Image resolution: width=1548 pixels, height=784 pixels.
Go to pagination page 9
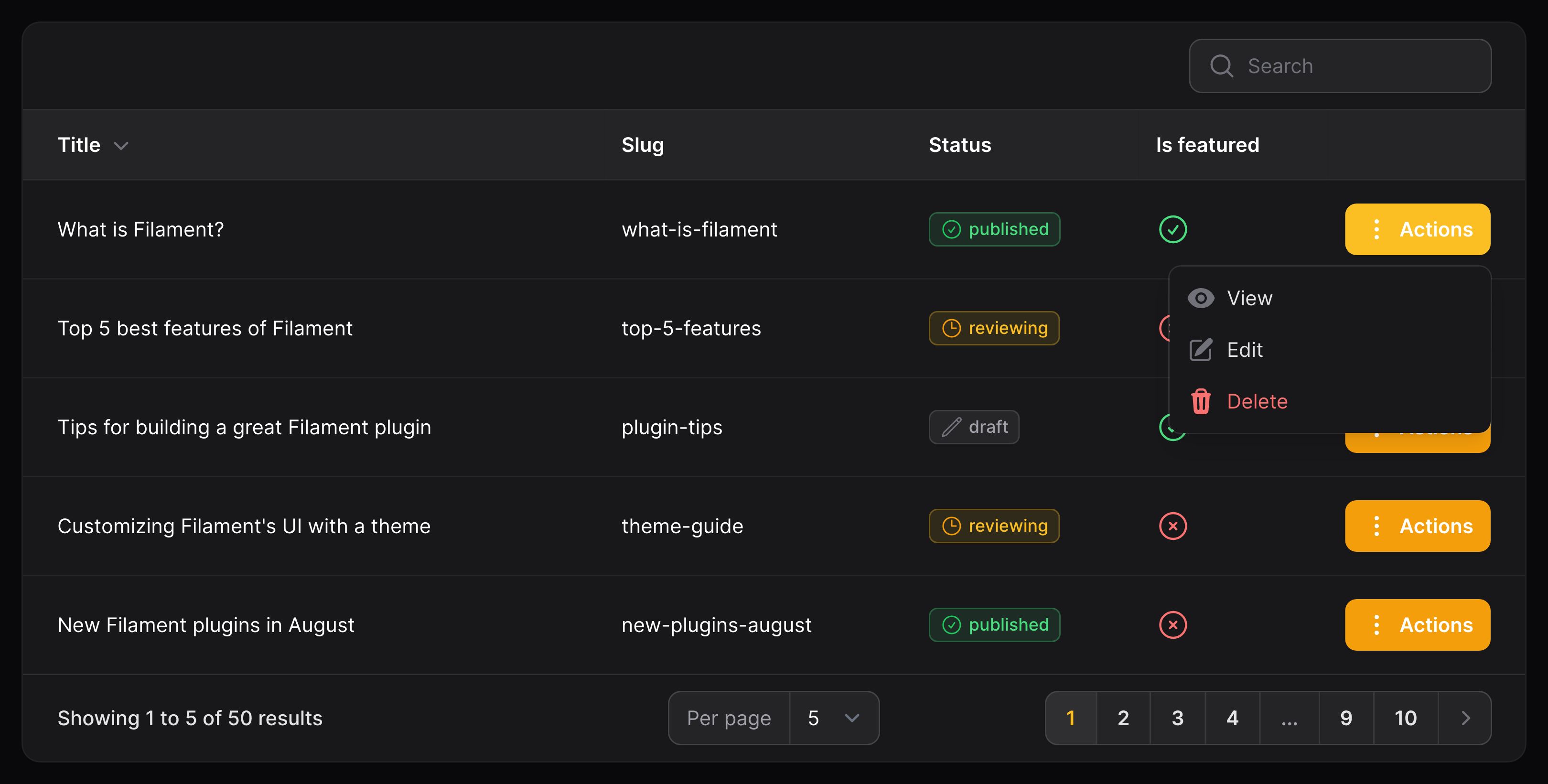pyautogui.click(x=1346, y=718)
